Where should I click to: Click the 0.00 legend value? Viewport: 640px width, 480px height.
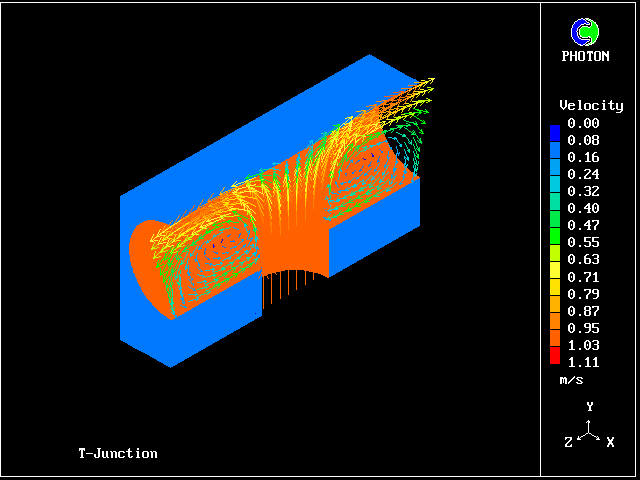583,123
